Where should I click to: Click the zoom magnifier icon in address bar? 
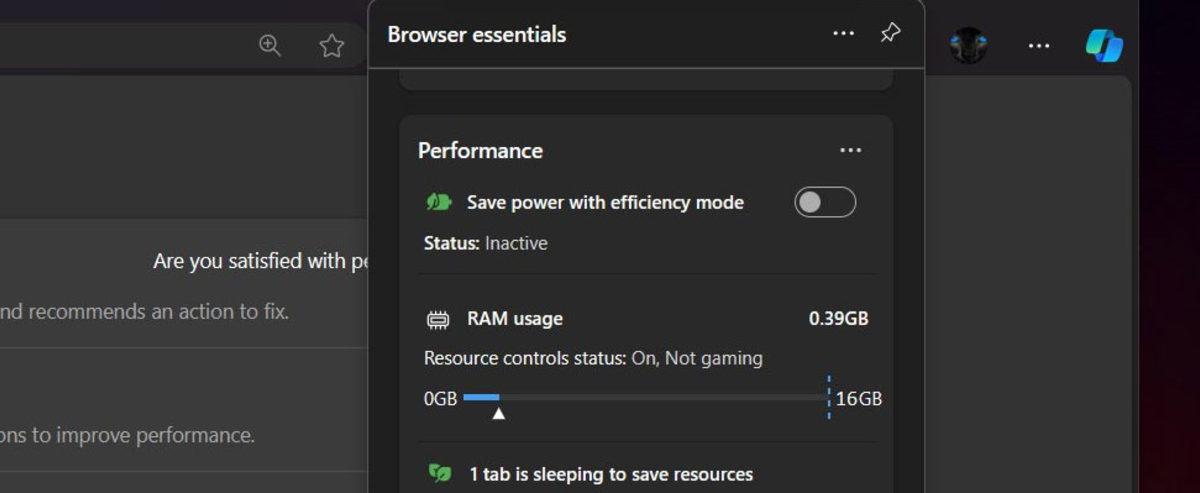[x=270, y=45]
